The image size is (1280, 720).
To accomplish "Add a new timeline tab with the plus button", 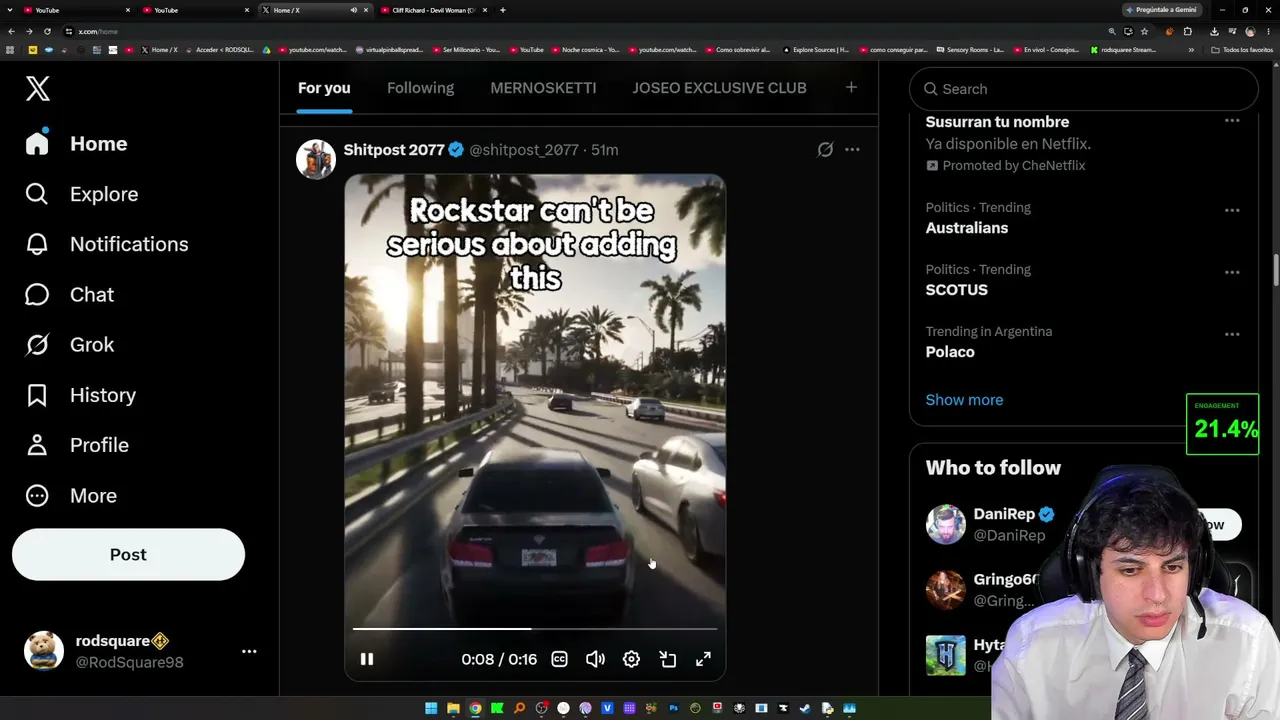I will pyautogui.click(x=851, y=88).
